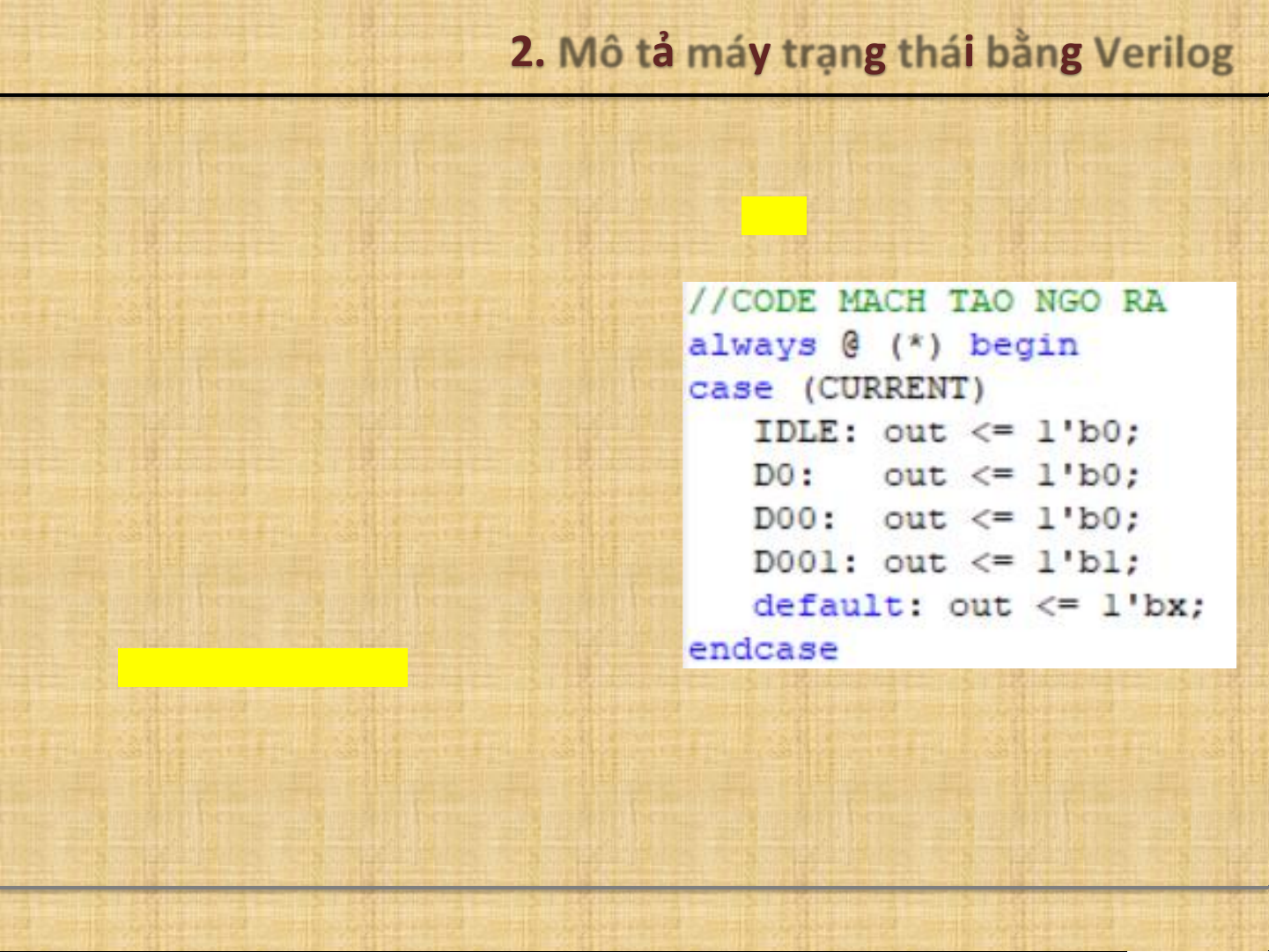Click the '(*)' sensitivity list

pyautogui.click(x=915, y=345)
